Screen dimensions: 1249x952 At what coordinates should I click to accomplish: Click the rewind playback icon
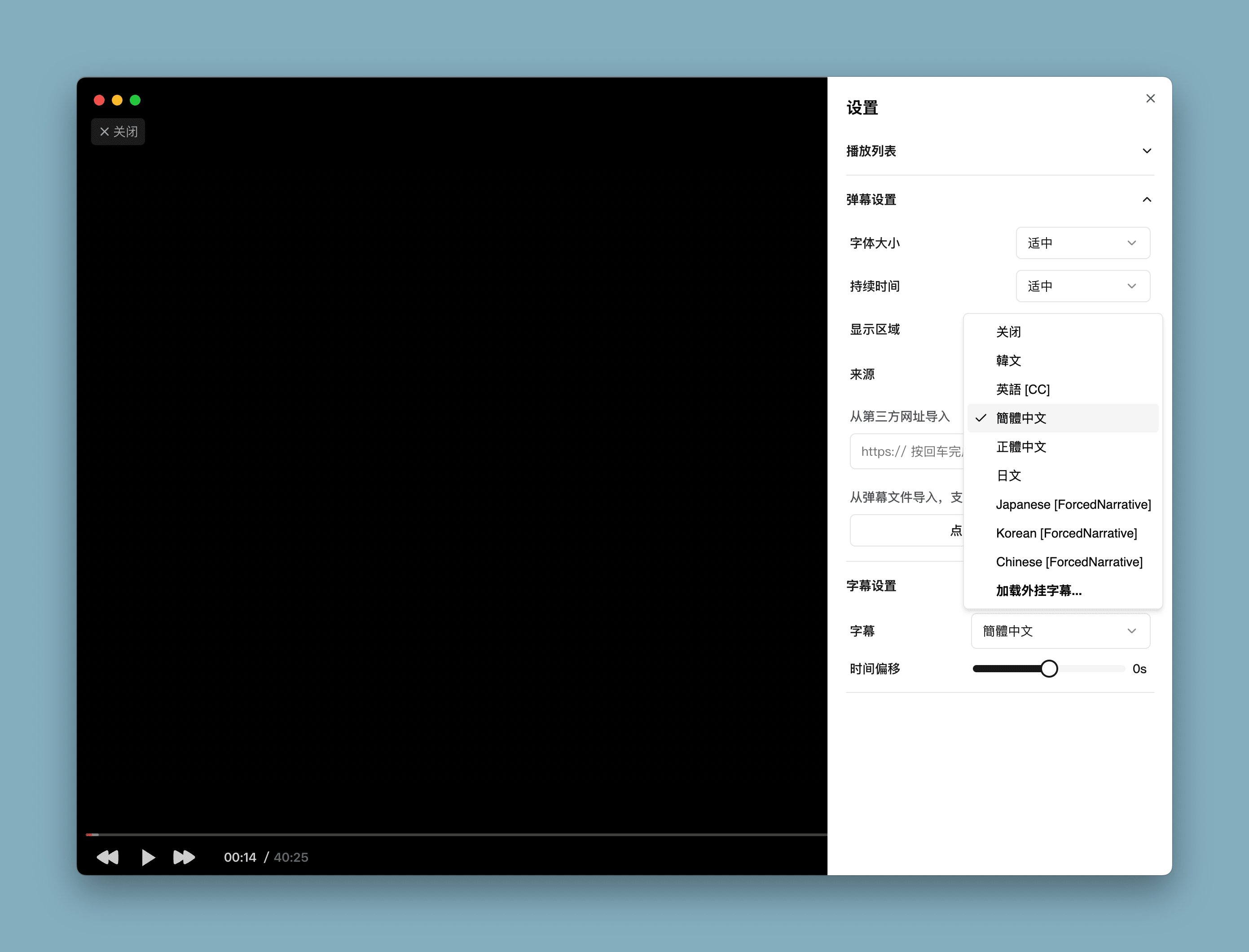(108, 857)
